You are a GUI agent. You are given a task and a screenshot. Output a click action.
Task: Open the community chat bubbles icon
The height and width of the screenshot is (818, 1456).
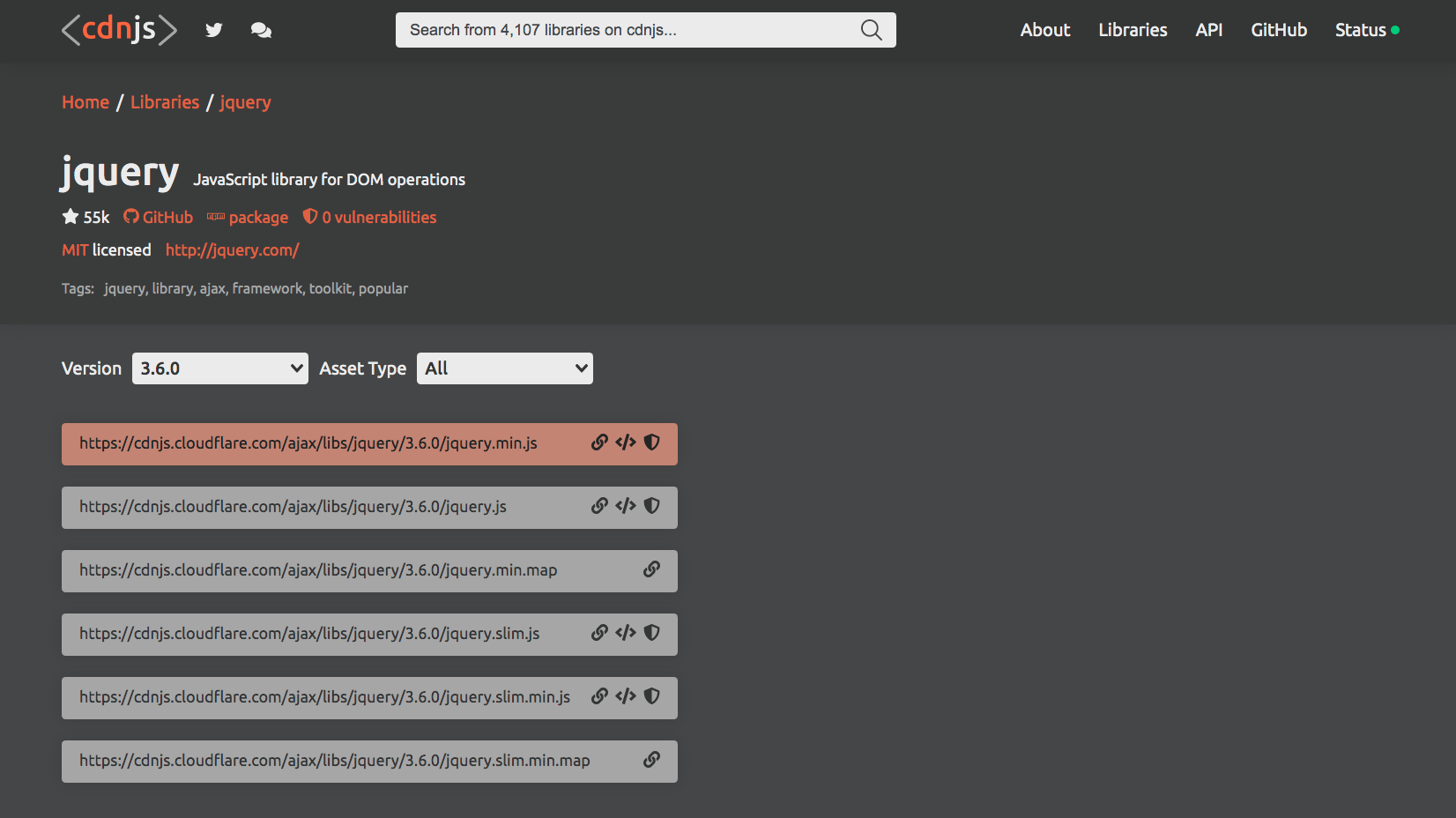(x=261, y=30)
